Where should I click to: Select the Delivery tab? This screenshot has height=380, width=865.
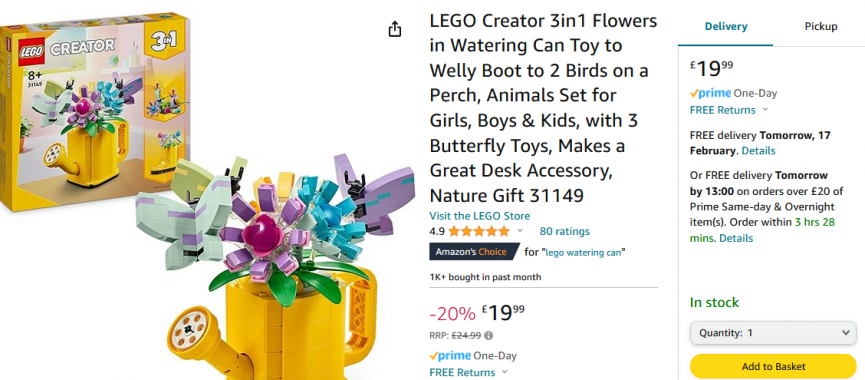point(725,26)
